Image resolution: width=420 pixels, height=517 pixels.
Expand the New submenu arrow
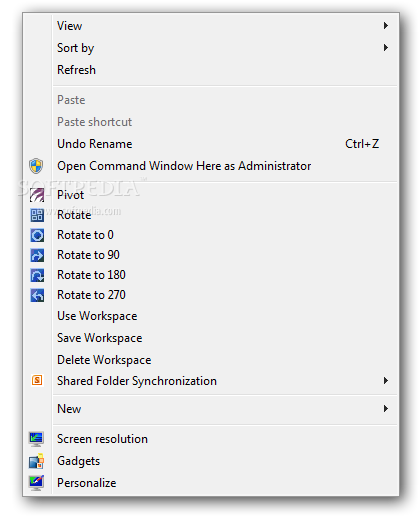pyautogui.click(x=386, y=408)
